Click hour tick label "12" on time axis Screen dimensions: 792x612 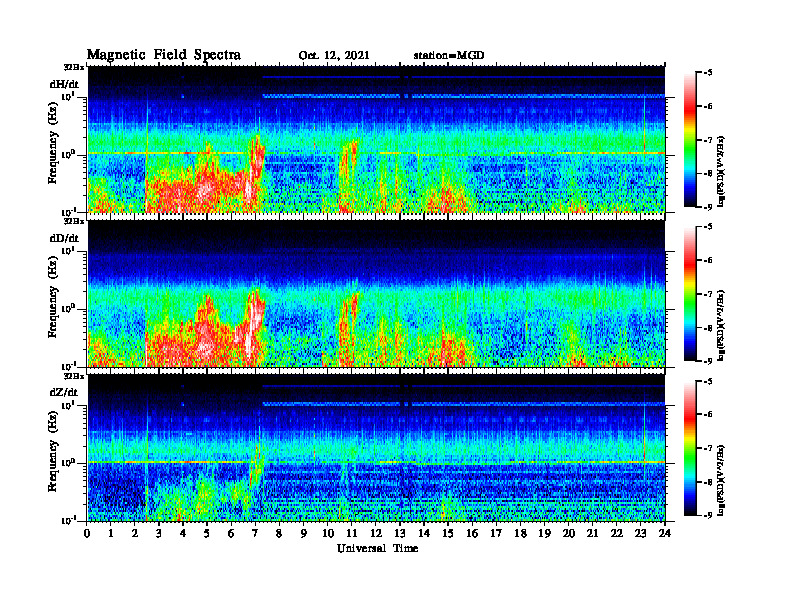[376, 534]
